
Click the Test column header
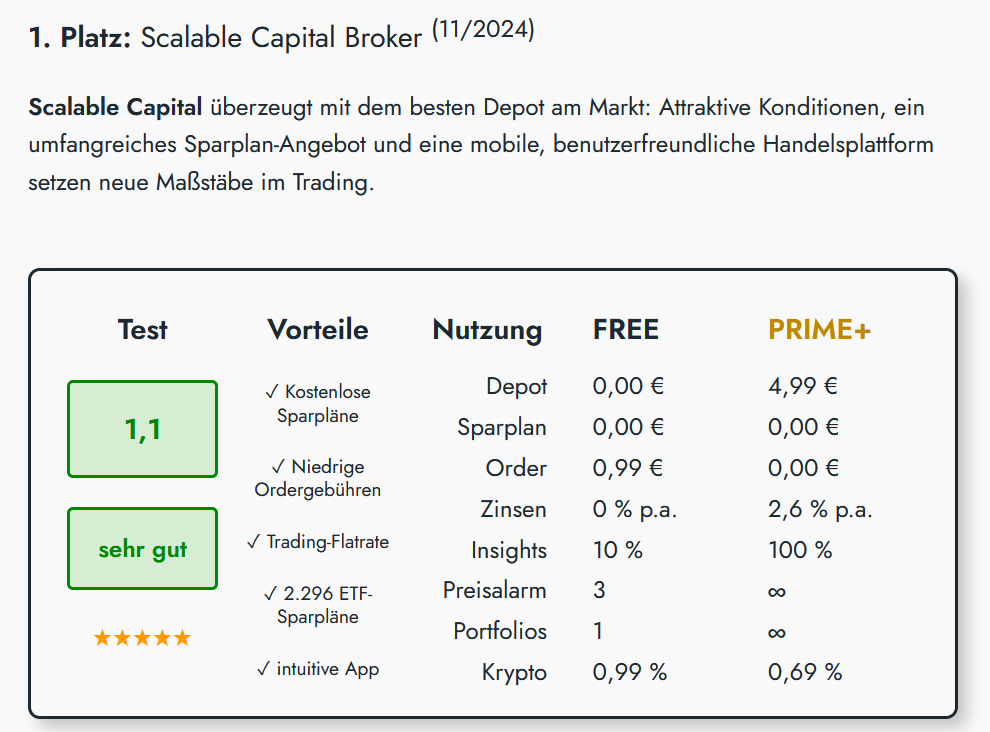pos(143,330)
